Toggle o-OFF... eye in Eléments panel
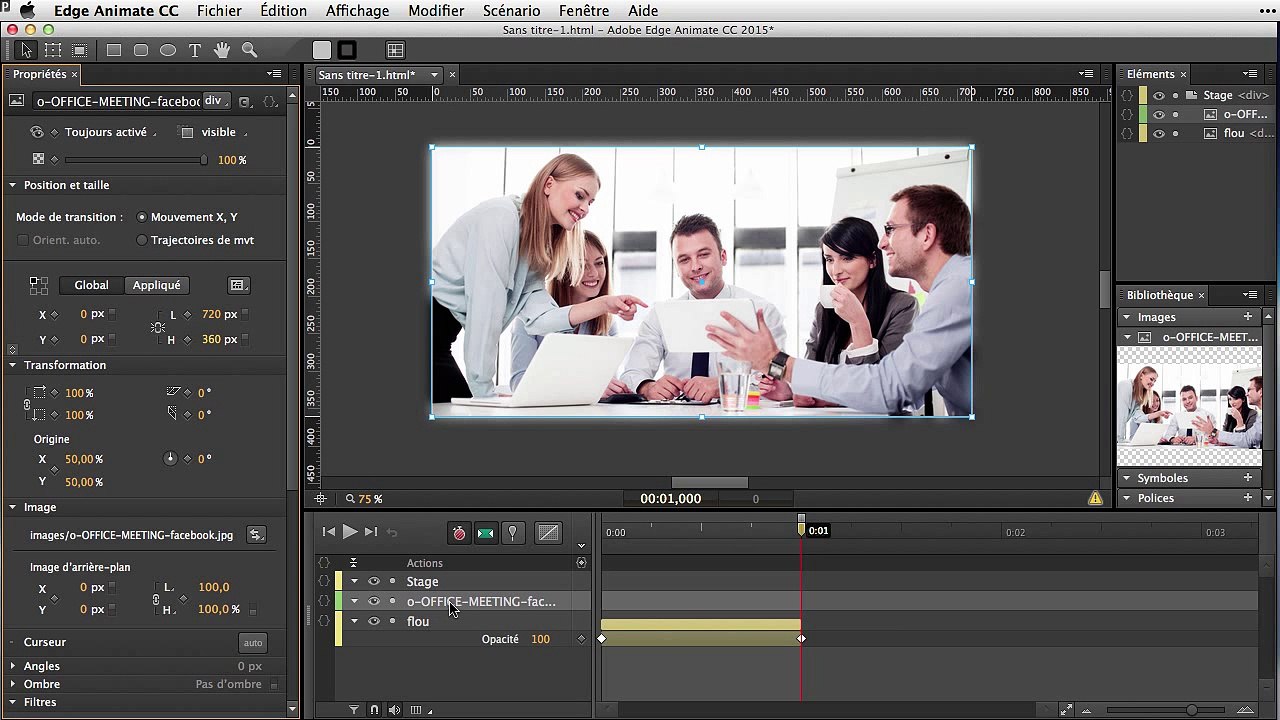Image resolution: width=1280 pixels, height=720 pixels. [x=1158, y=115]
